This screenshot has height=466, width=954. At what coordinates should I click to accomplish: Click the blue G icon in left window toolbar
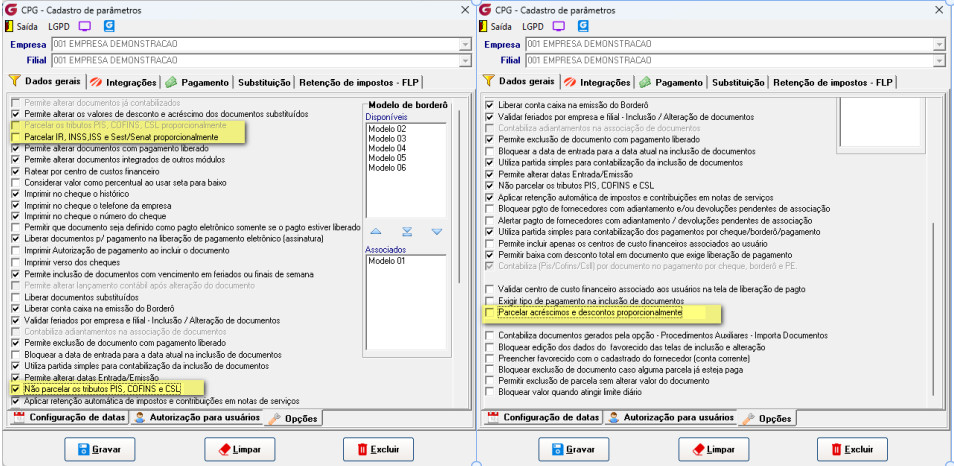[x=110, y=26]
